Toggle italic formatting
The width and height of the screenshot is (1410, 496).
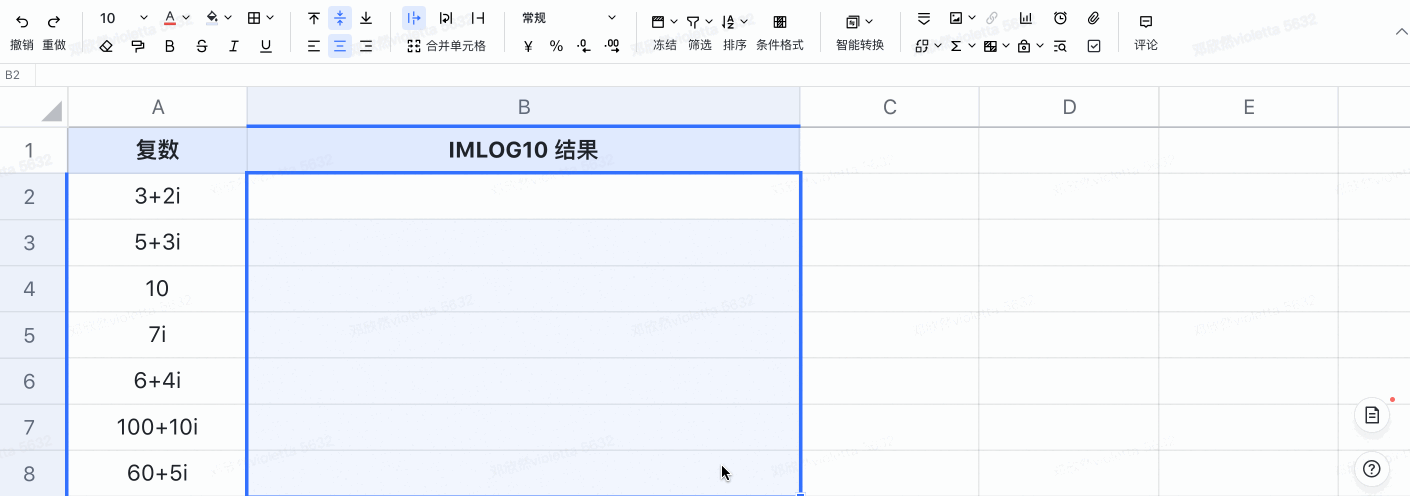[x=234, y=45]
